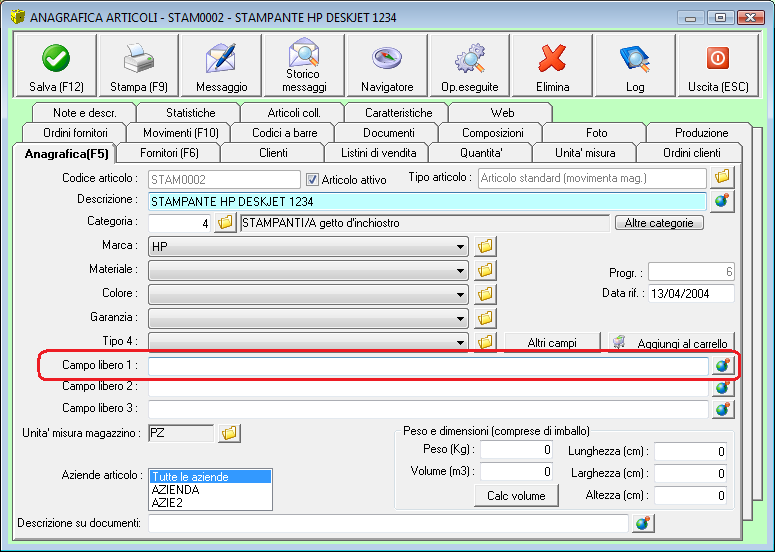Open the Produzione tab
Screen dimensions: 775x552
click(701, 132)
